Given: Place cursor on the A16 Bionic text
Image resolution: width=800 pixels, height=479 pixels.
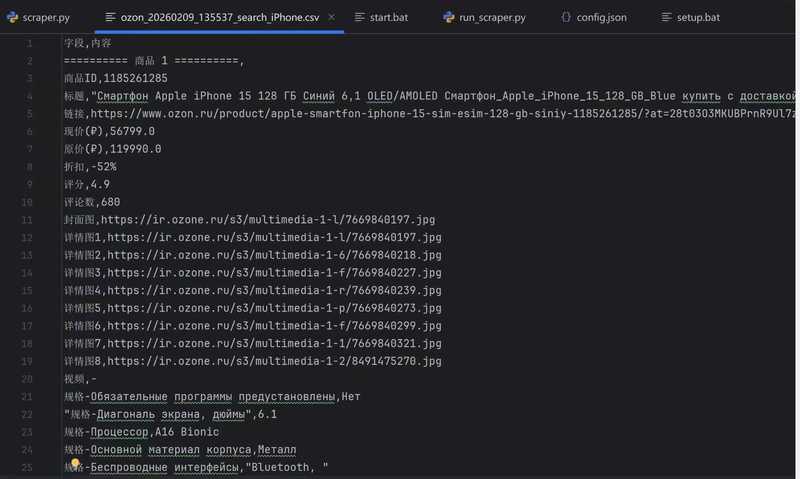Looking at the screenshot, I should coord(186,432).
